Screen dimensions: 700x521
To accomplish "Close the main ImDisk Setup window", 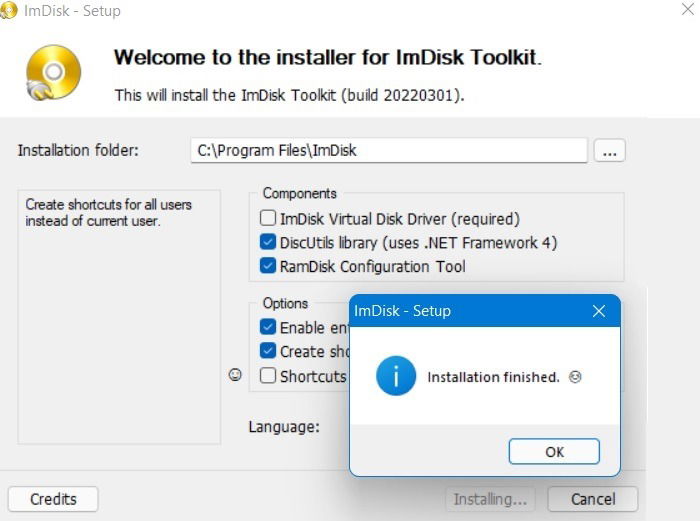I will coord(688,9).
